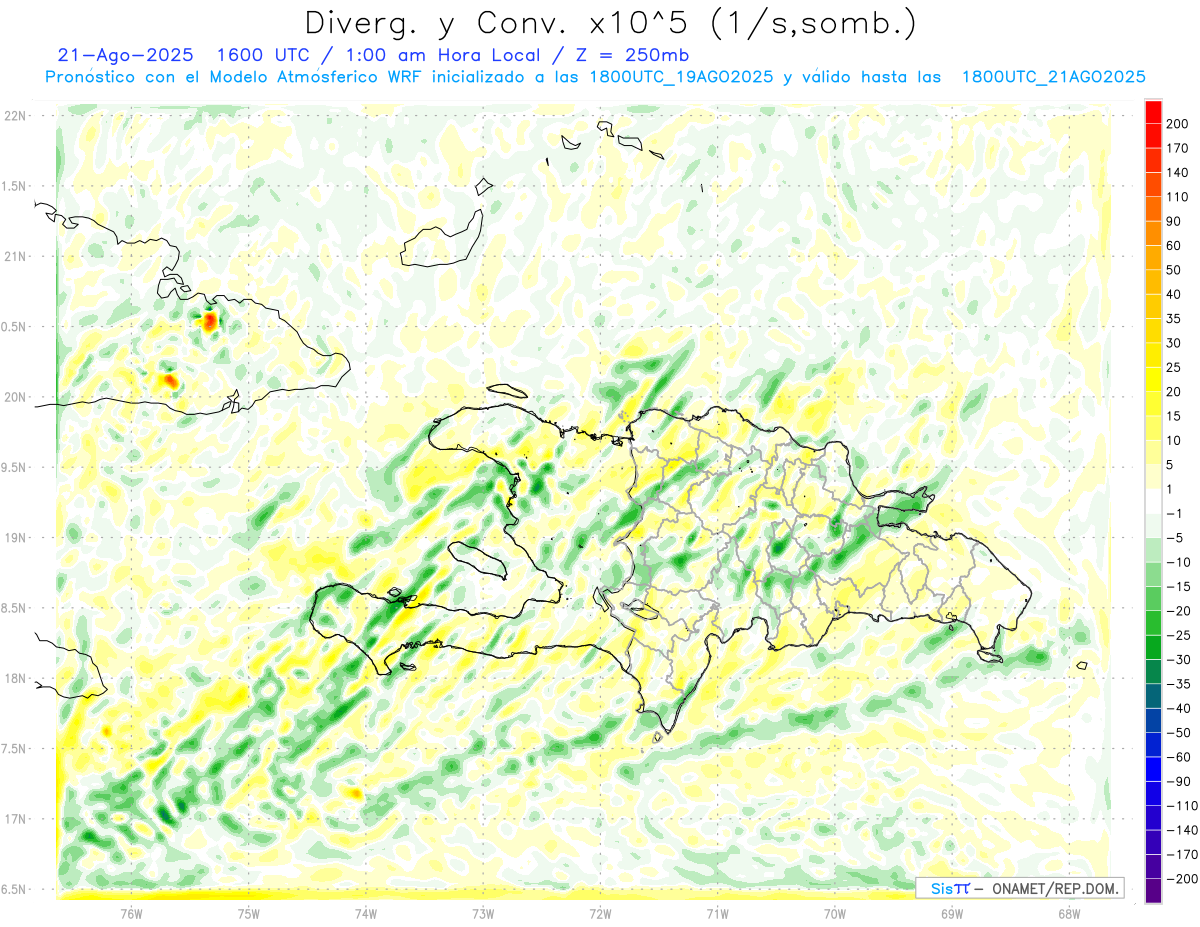This screenshot has height=927, width=1200.
Task: Click the dark purple swatch below -200
Action: click(x=1154, y=891)
